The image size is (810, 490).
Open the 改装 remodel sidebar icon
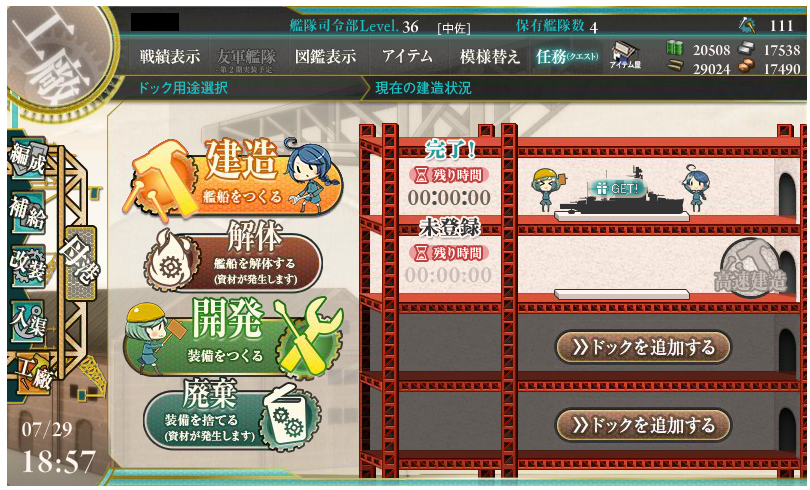point(28,266)
